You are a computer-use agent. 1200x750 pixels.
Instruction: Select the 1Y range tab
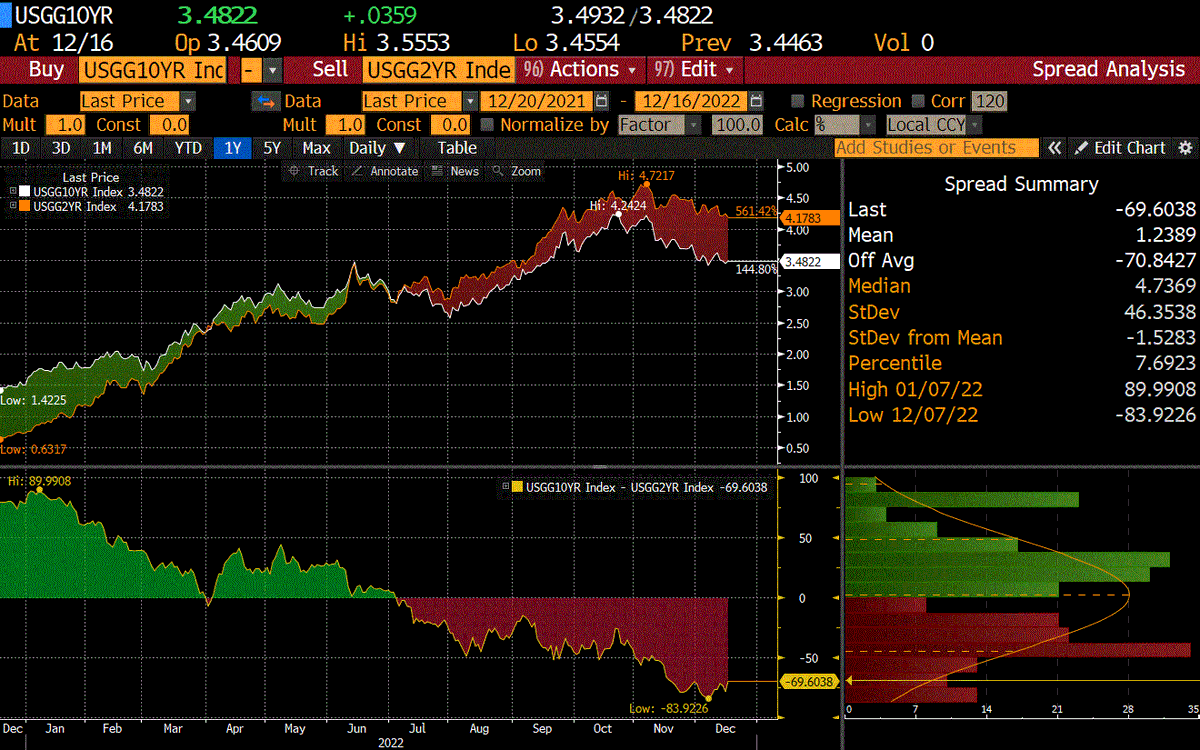tap(233, 147)
